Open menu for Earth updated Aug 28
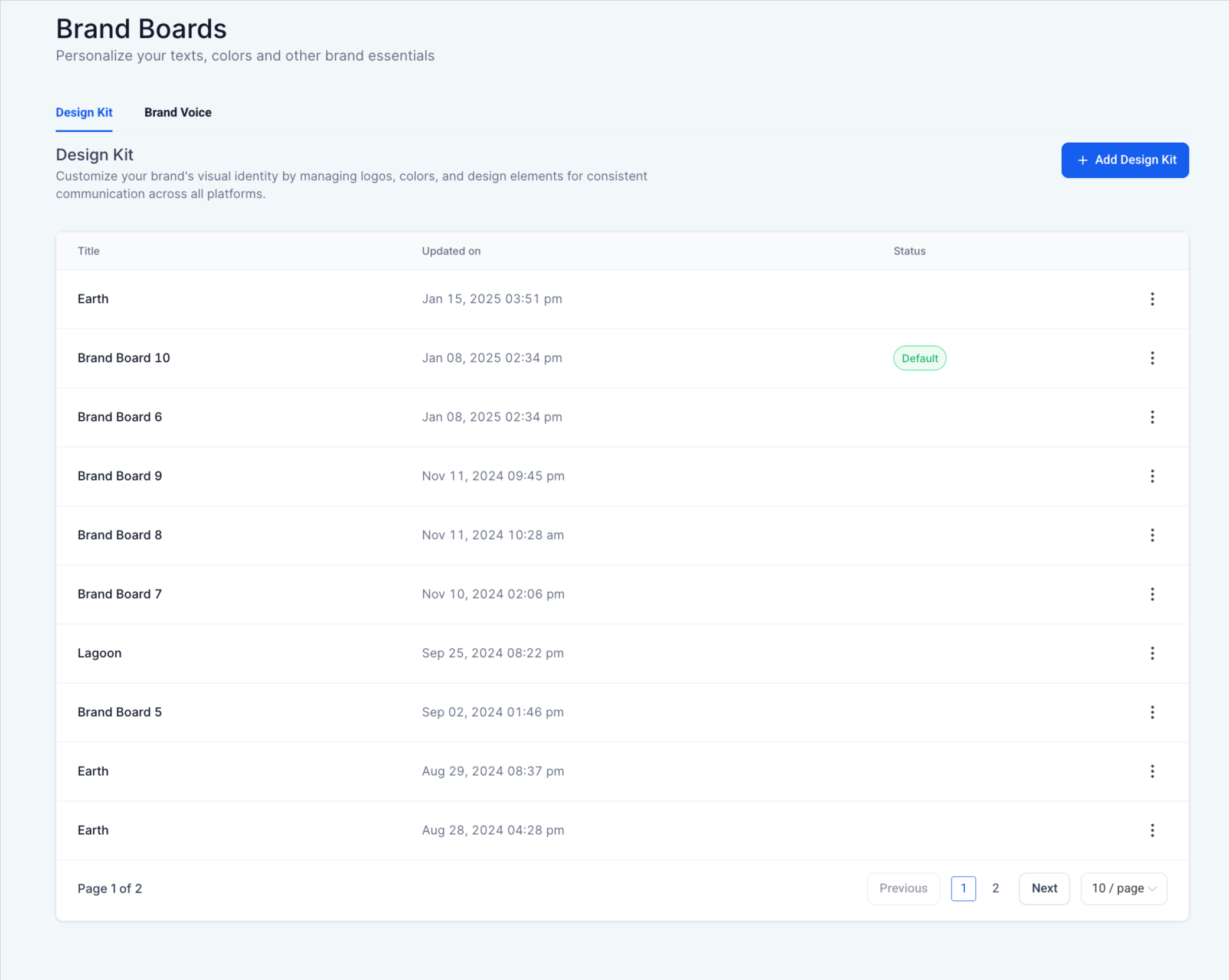Viewport: 1229px width, 980px height. coord(1152,830)
